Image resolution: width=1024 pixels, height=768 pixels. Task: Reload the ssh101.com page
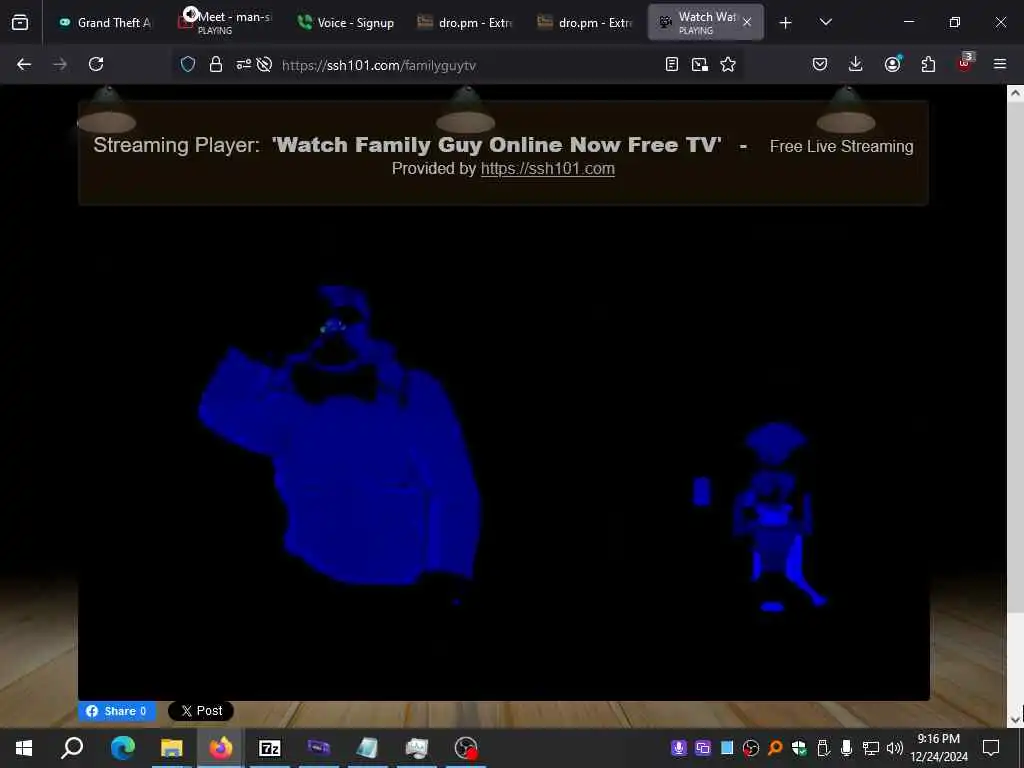(96, 64)
